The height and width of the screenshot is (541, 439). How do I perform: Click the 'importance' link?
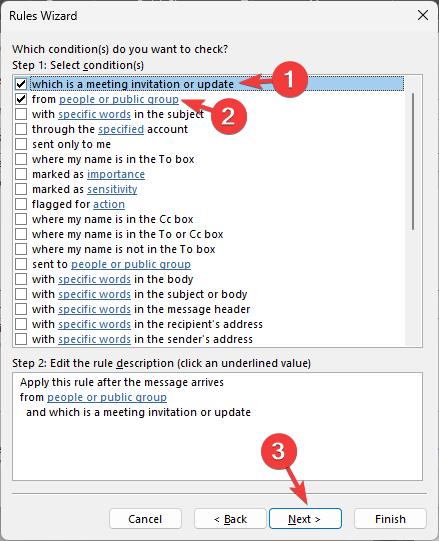pyautogui.click(x=116, y=174)
